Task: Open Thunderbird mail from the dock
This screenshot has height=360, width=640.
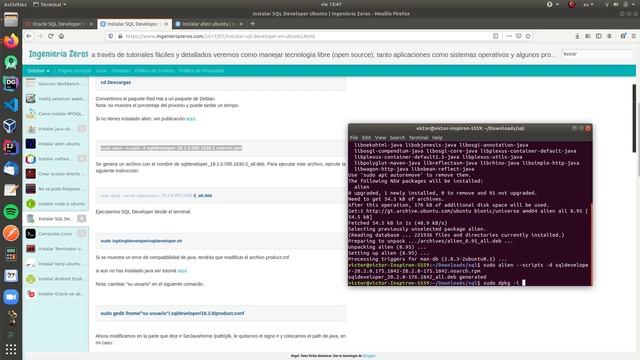Action: (11, 169)
